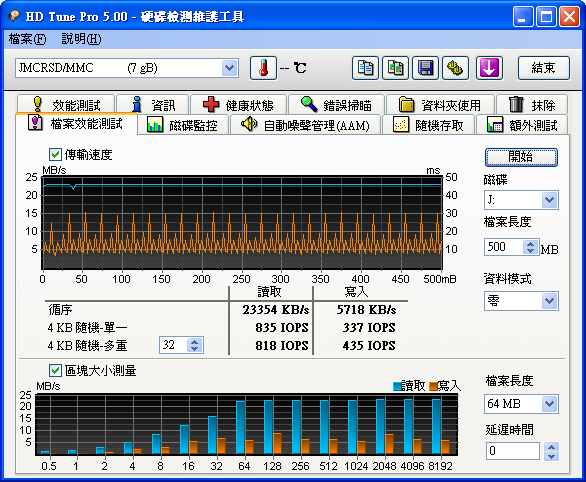This screenshot has height=482, width=586.
Task: Expand the 磁碟 J: drive dropdown
Action: [x=550, y=200]
